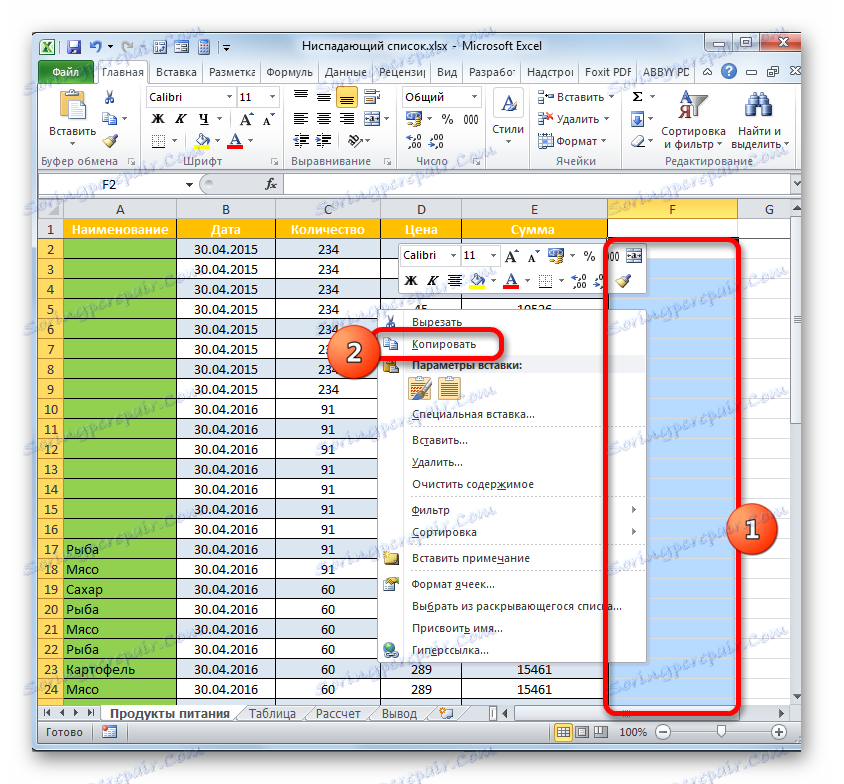This screenshot has height=784, width=844.
Task: Click the font color A in ribbon
Action: coord(235,141)
